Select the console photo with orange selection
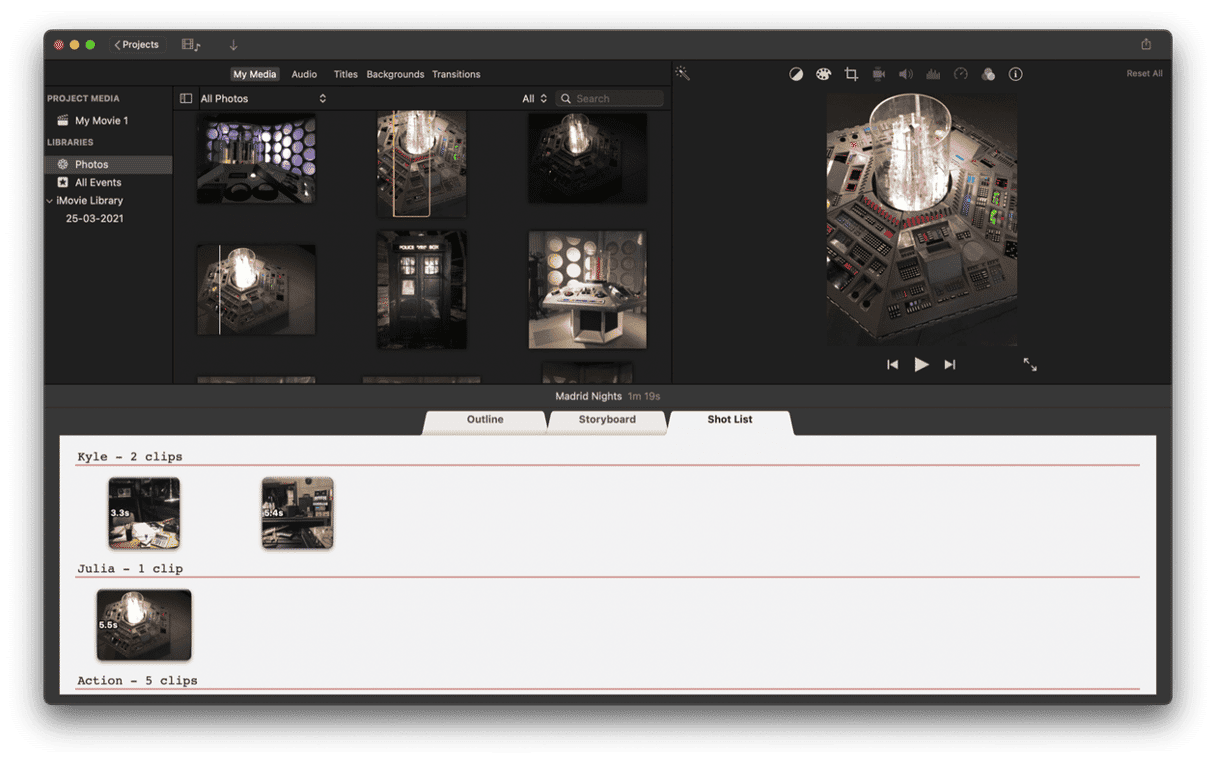 421,164
